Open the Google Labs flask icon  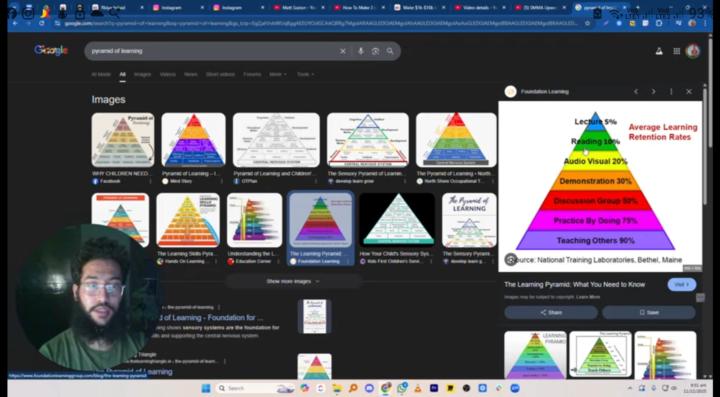659,51
